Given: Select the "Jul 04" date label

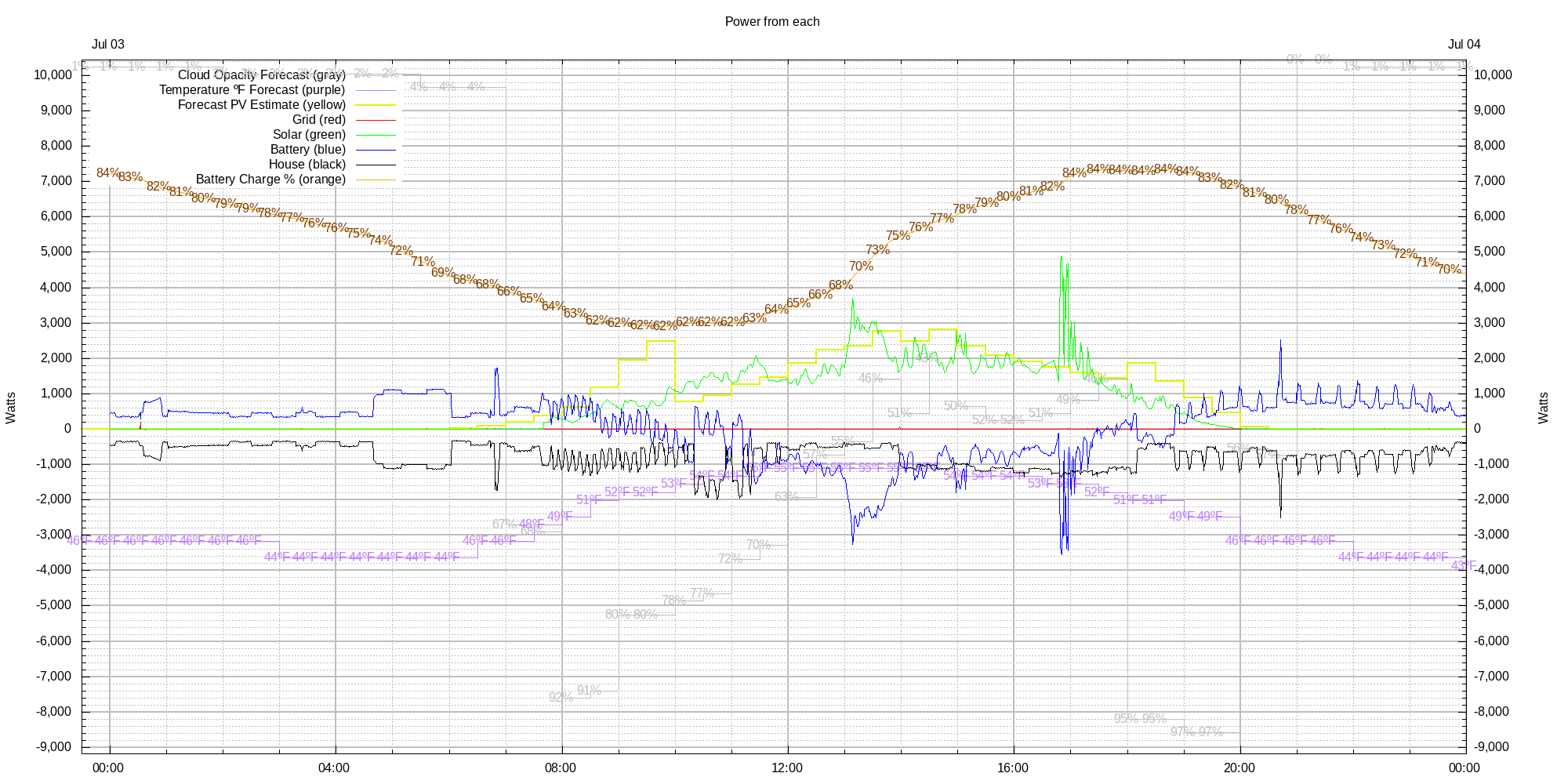Looking at the screenshot, I should tap(1465, 45).
